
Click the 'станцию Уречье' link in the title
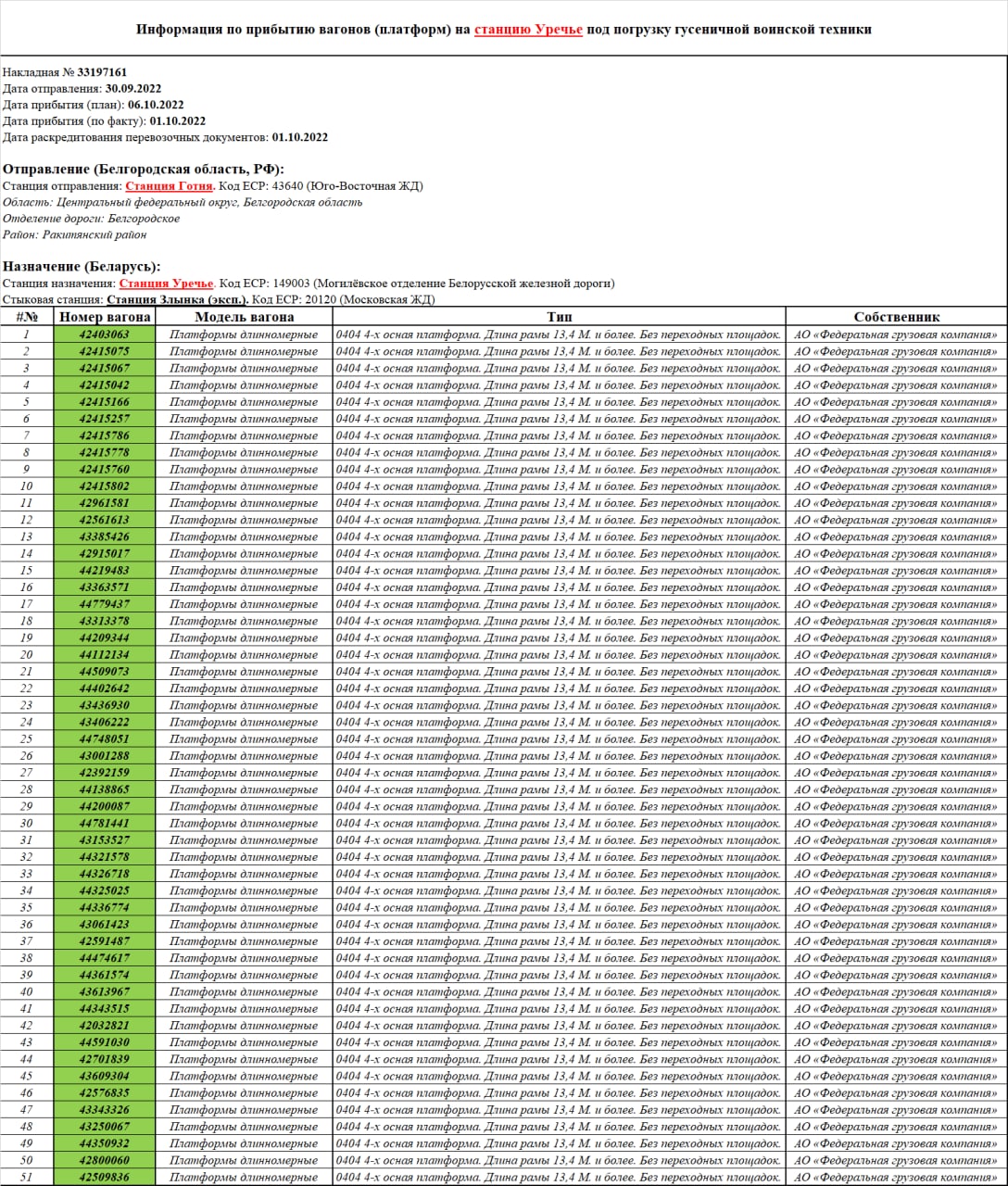coord(528,30)
